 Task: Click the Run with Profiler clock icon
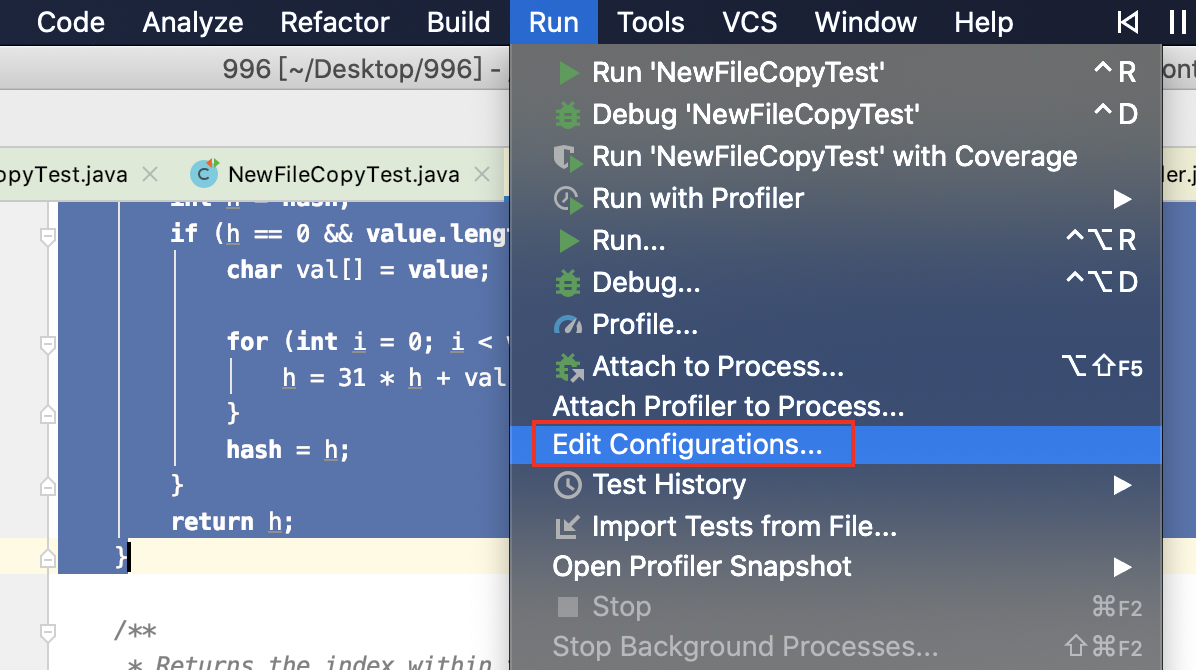tap(567, 199)
